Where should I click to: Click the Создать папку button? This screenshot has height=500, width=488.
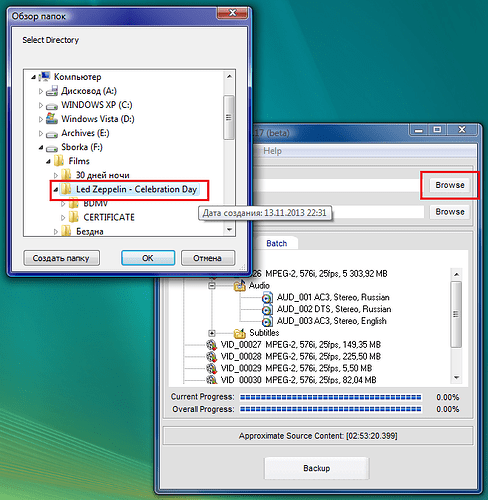pyautogui.click(x=61, y=258)
